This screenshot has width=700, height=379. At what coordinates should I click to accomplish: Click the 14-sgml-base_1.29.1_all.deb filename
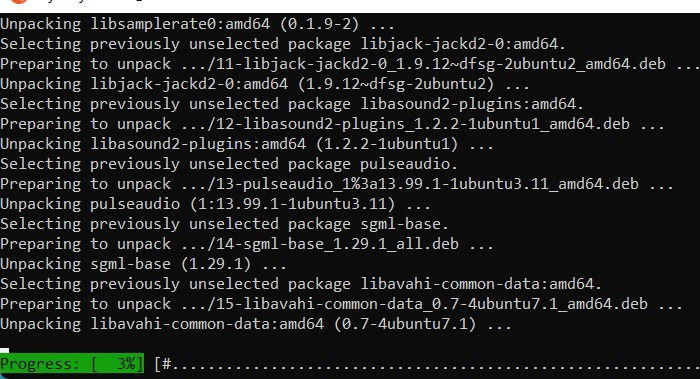pos(319,244)
